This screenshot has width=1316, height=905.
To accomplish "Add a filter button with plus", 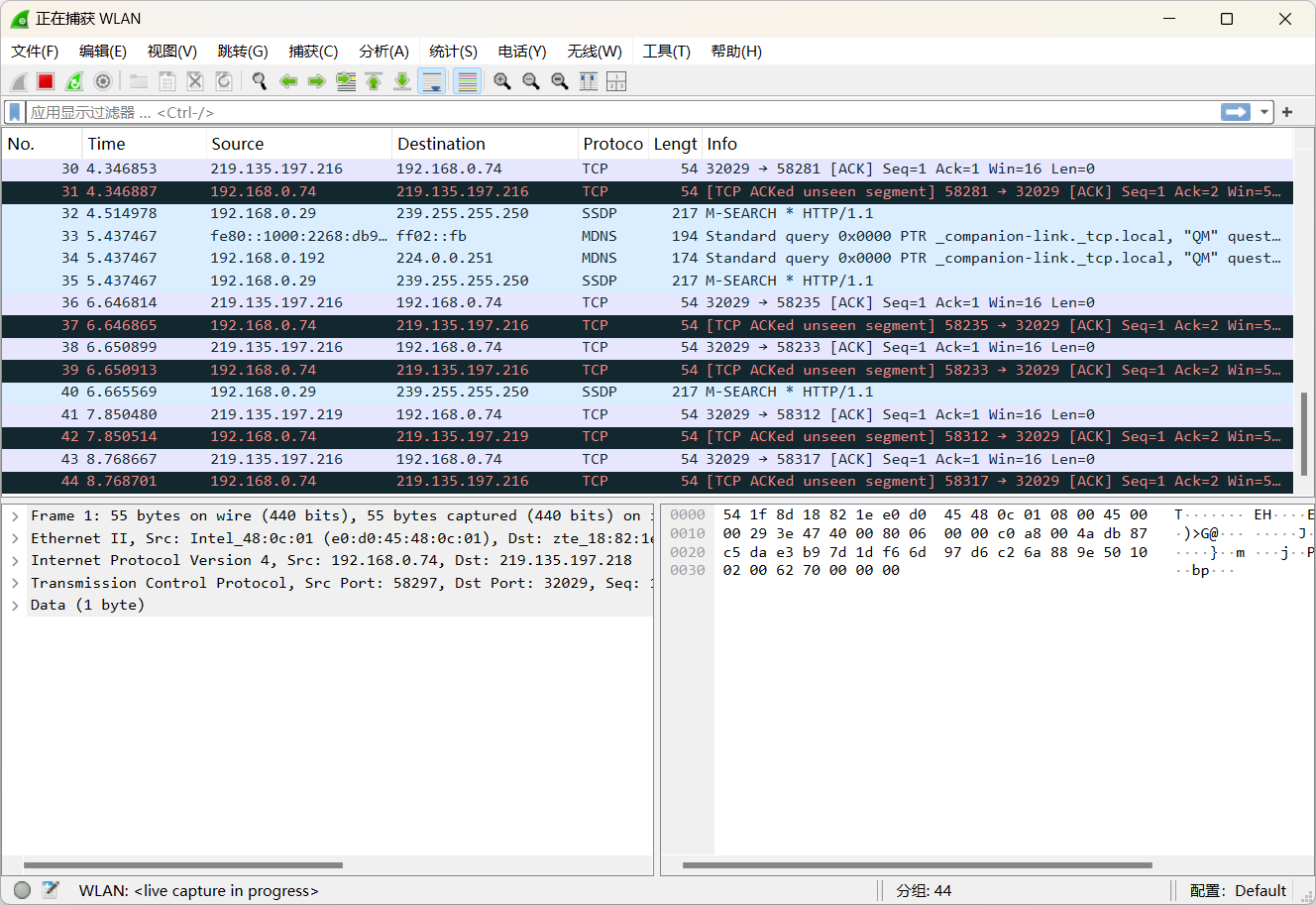I will [1287, 112].
